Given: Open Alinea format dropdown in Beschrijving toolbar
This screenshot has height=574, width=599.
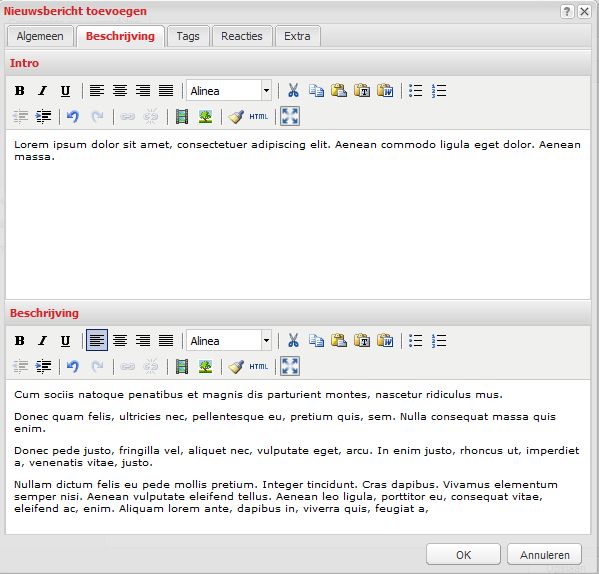Looking at the screenshot, I should 229,340.
